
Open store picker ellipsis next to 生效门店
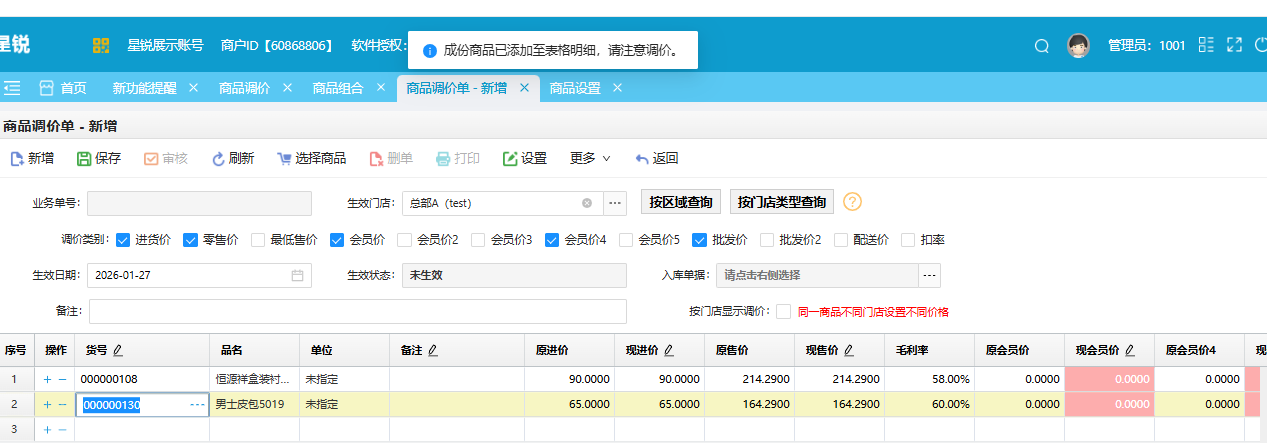[x=615, y=203]
